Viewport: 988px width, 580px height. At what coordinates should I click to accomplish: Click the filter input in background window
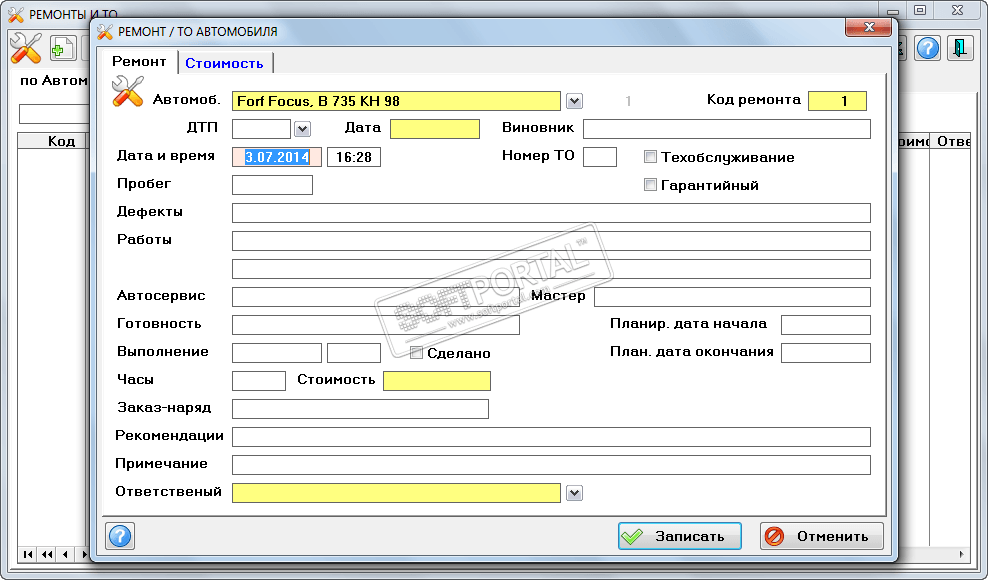[x=55, y=114]
